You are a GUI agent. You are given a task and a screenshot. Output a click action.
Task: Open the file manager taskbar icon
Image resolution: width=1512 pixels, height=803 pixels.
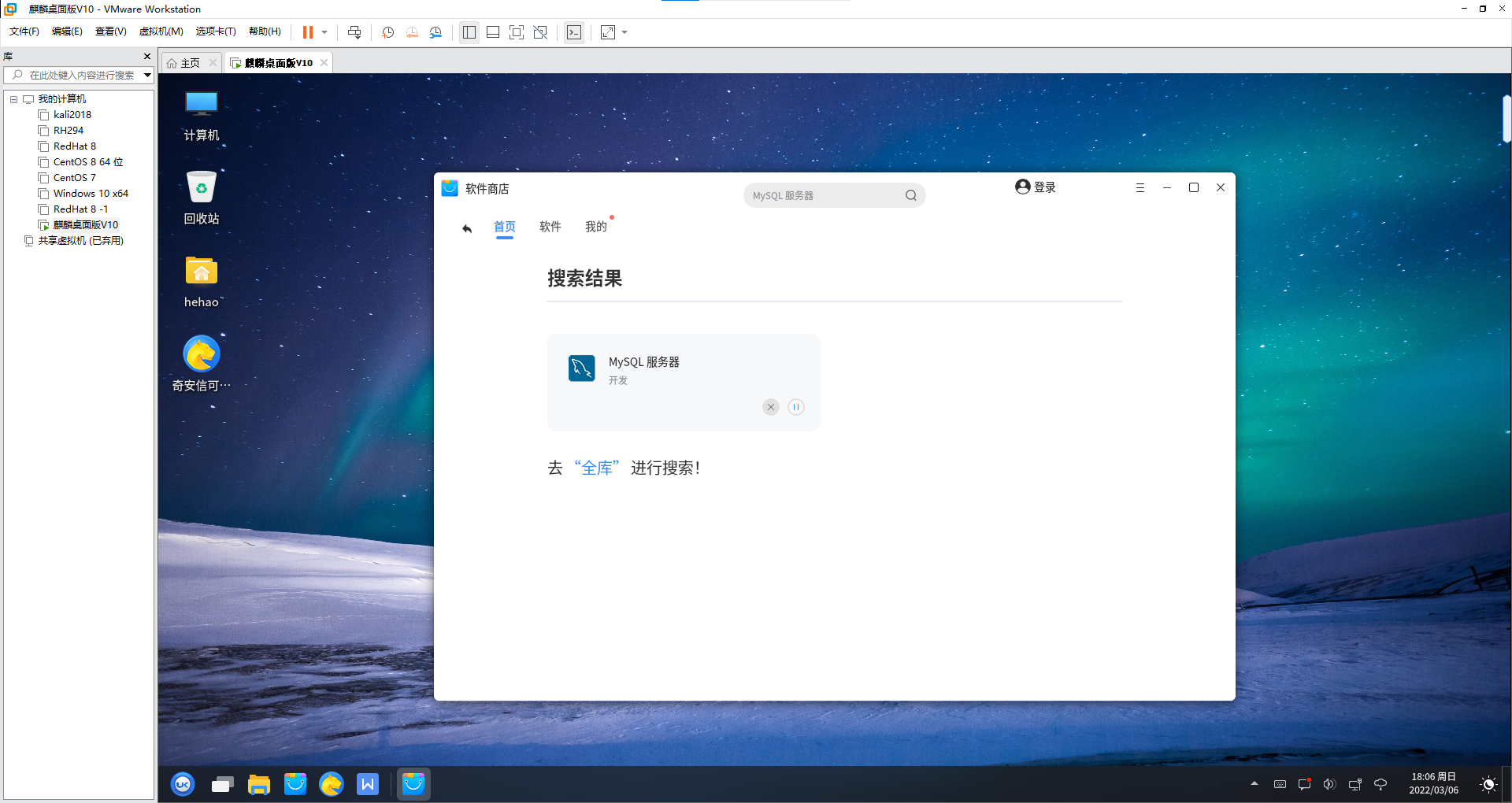click(x=258, y=784)
